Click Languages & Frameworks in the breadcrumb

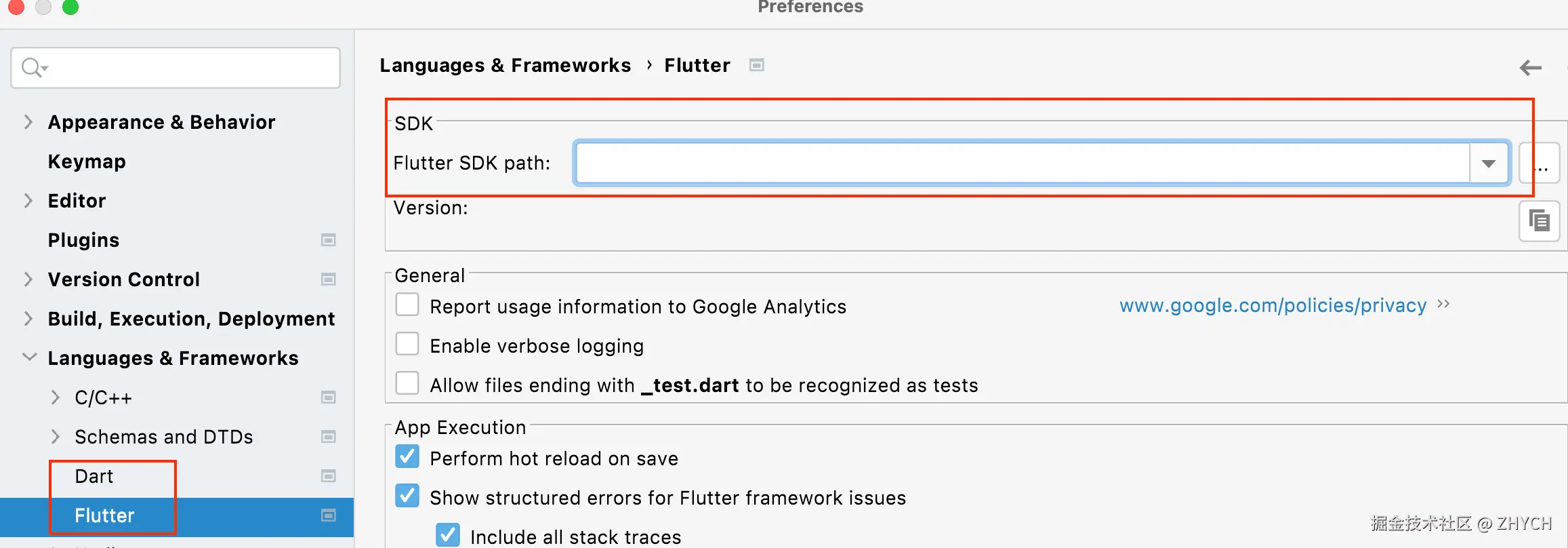point(505,65)
